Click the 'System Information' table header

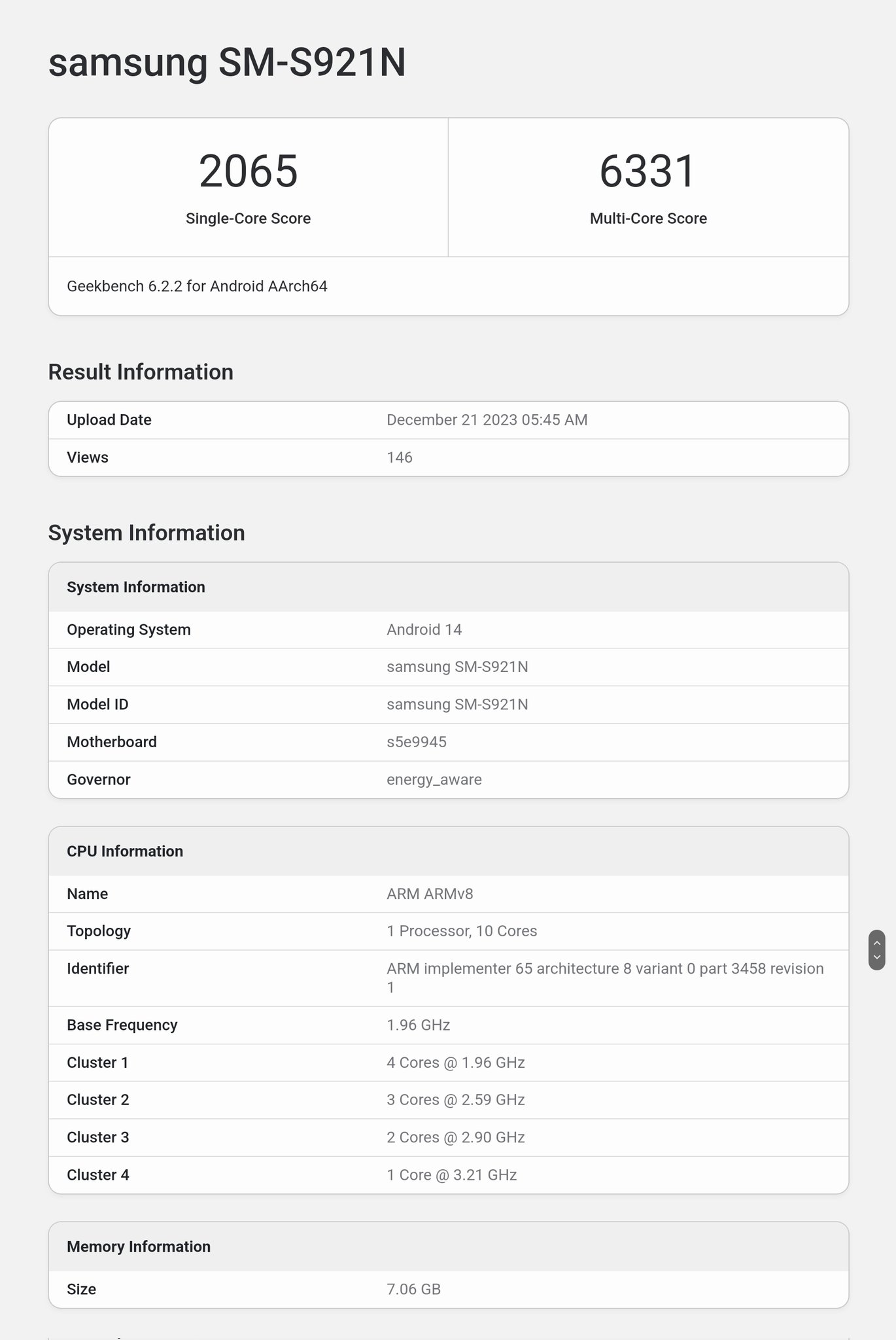pyautogui.click(x=136, y=587)
